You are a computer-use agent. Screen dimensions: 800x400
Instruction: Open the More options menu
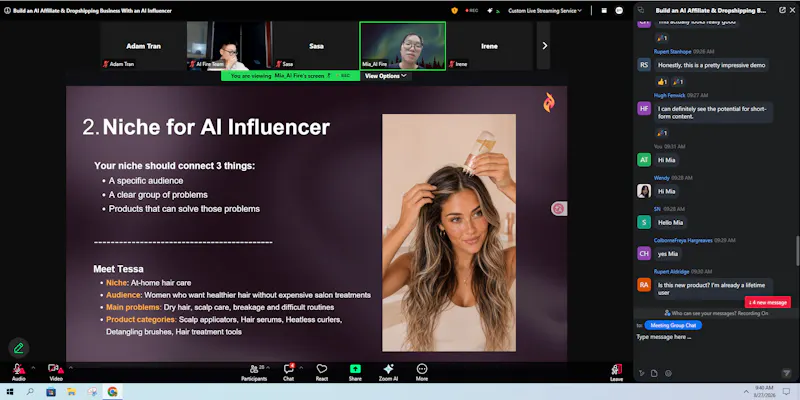point(421,372)
